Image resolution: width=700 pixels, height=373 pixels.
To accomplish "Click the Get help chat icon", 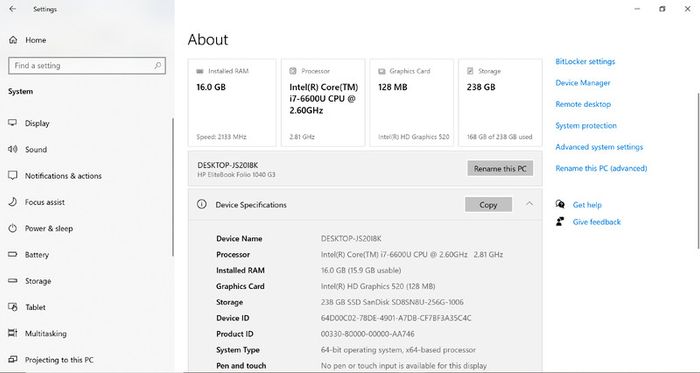I will coord(560,204).
